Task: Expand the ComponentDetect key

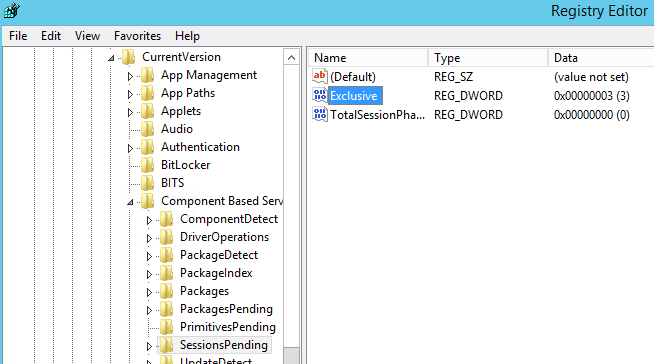Action: tap(149, 220)
